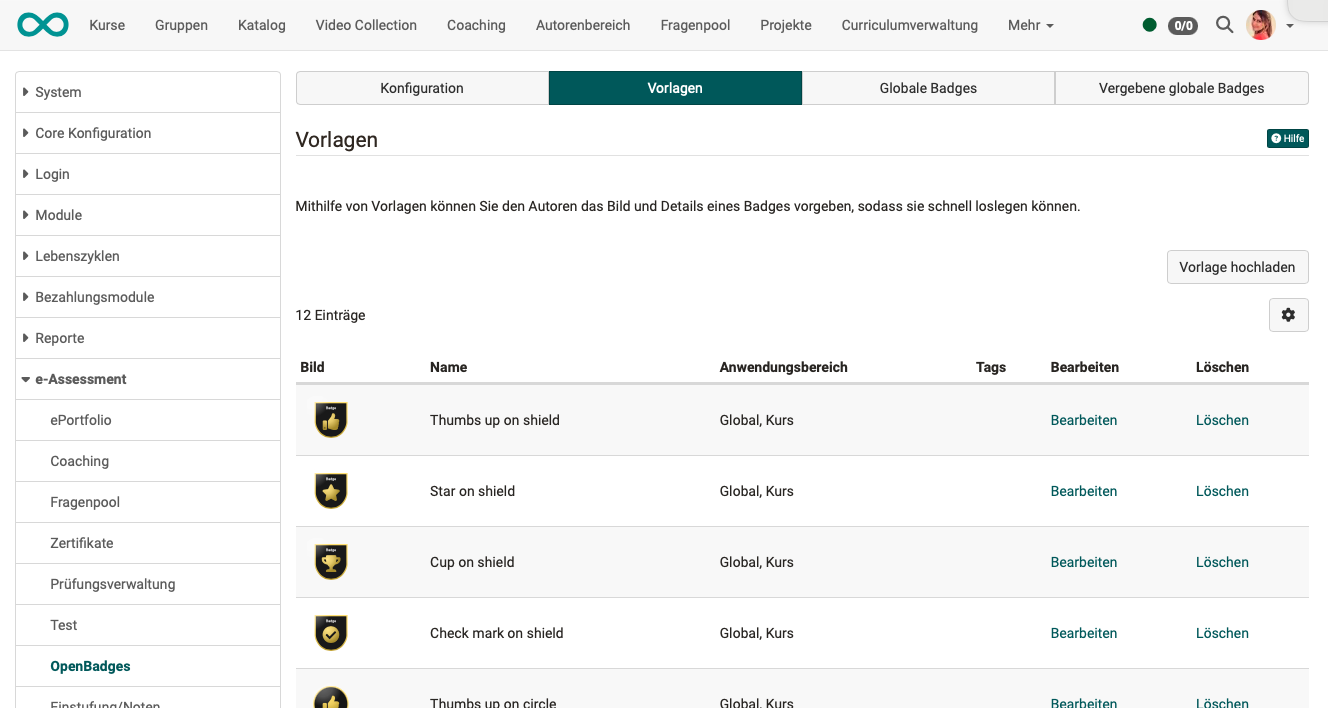Screen dimensions: 1328x708
Task: Click the Vorlage hochladen button
Action: click(1237, 267)
